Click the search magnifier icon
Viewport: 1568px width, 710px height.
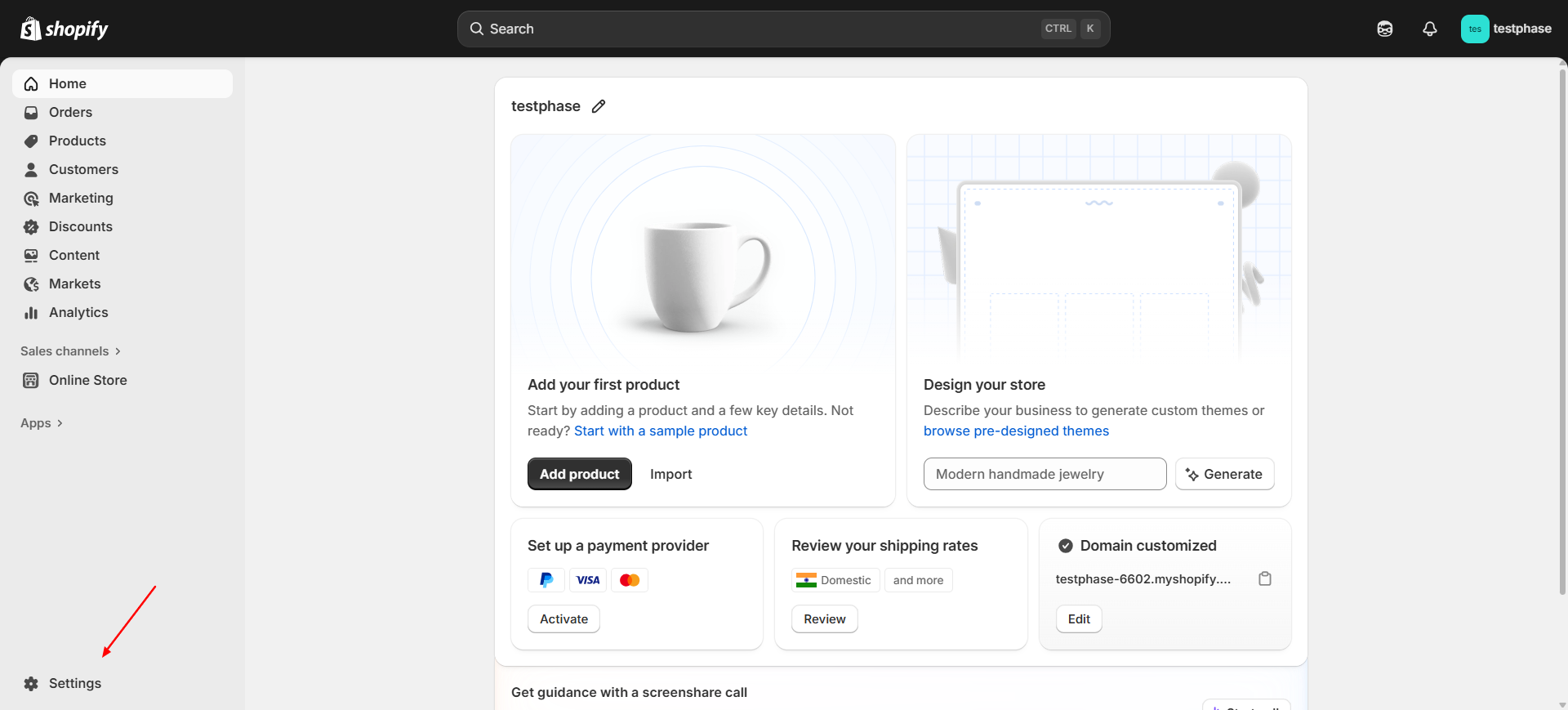[x=477, y=29]
